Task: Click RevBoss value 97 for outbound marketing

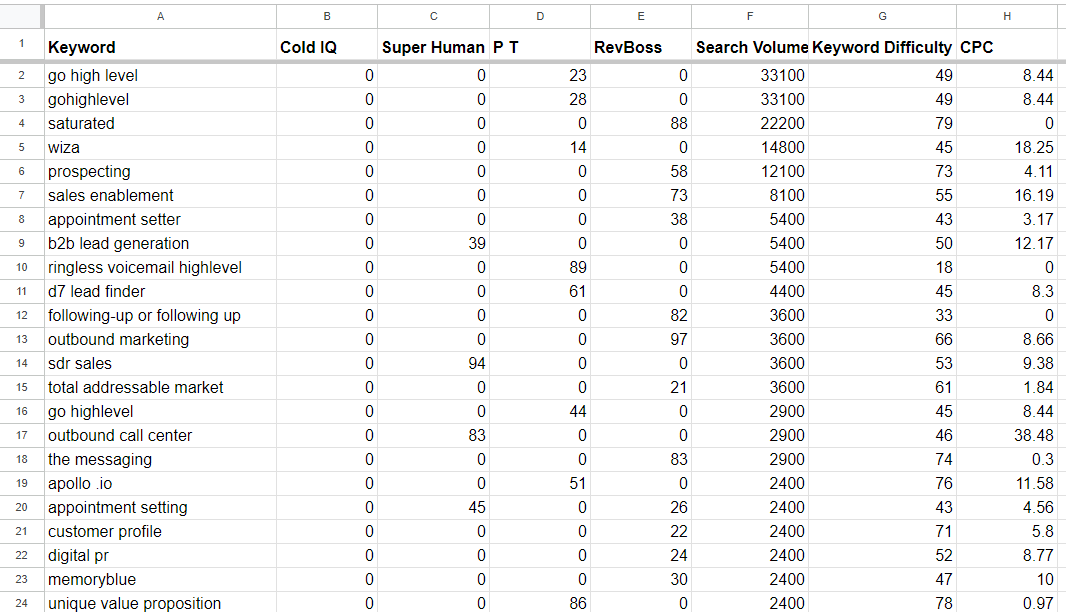Action: 641,339
